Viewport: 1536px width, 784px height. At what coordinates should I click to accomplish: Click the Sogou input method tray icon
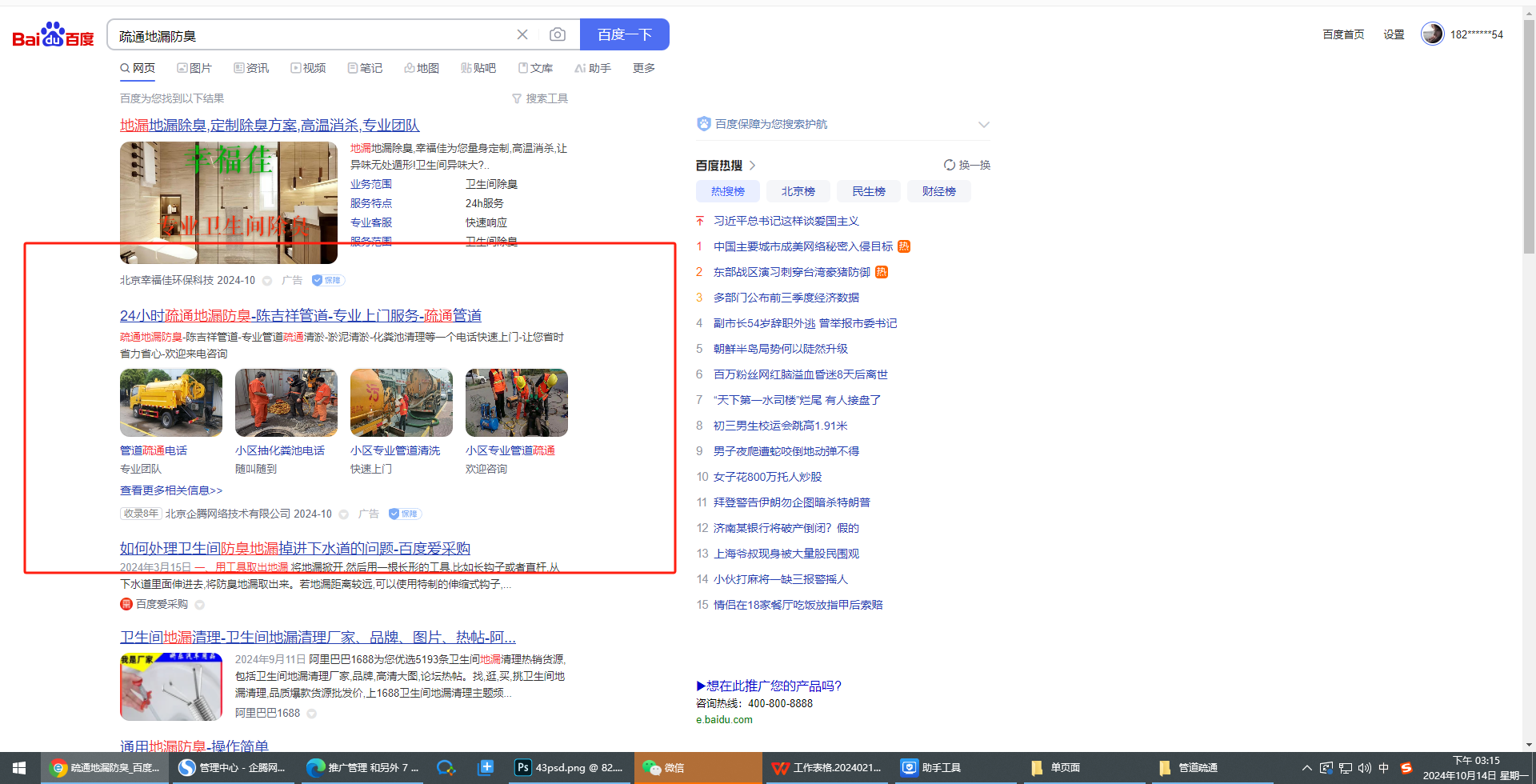coord(1406,768)
